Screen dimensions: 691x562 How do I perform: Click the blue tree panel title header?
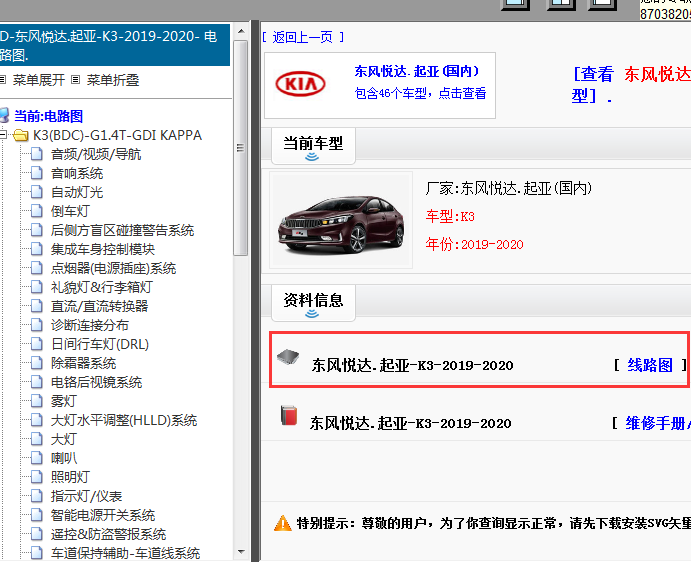pyautogui.click(x=115, y=45)
